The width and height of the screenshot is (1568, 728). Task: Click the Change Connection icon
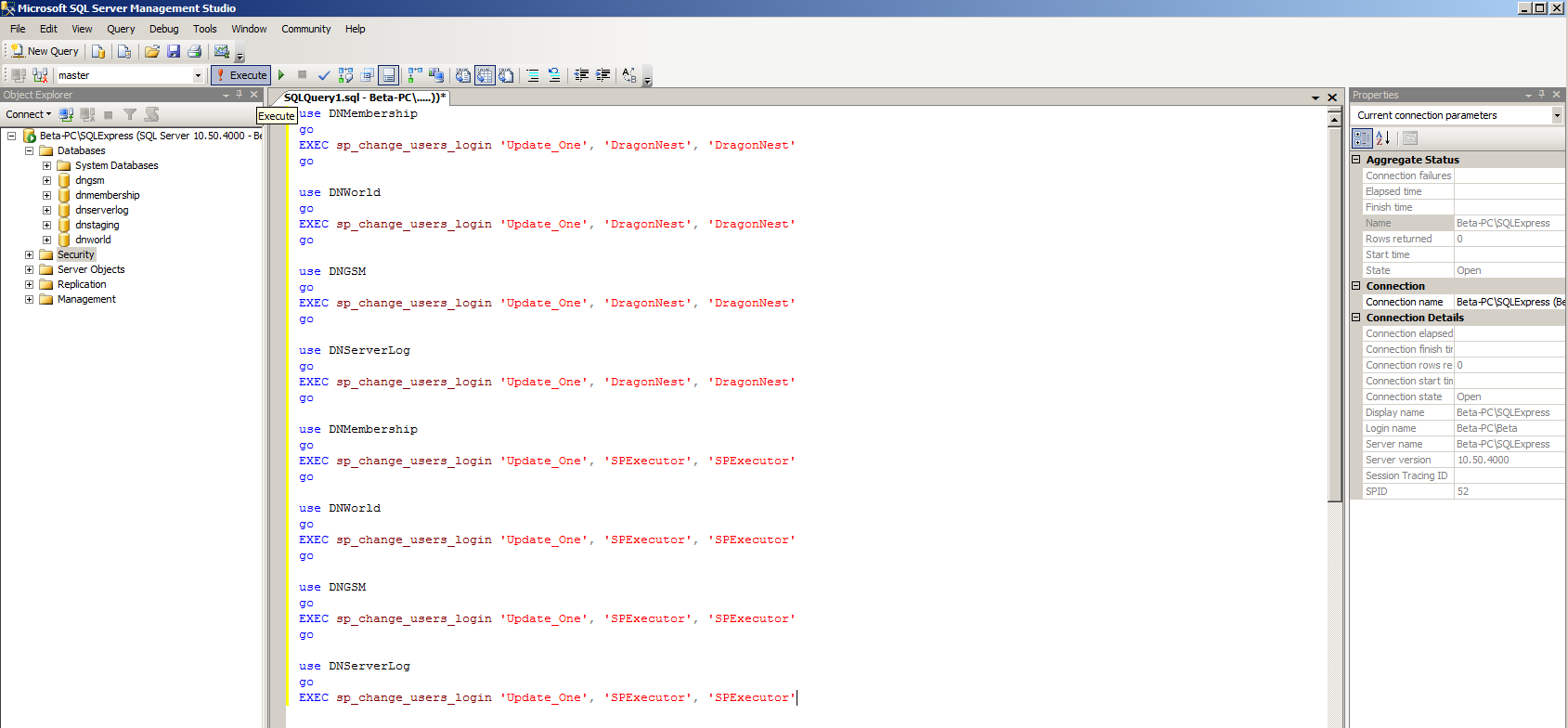point(40,75)
